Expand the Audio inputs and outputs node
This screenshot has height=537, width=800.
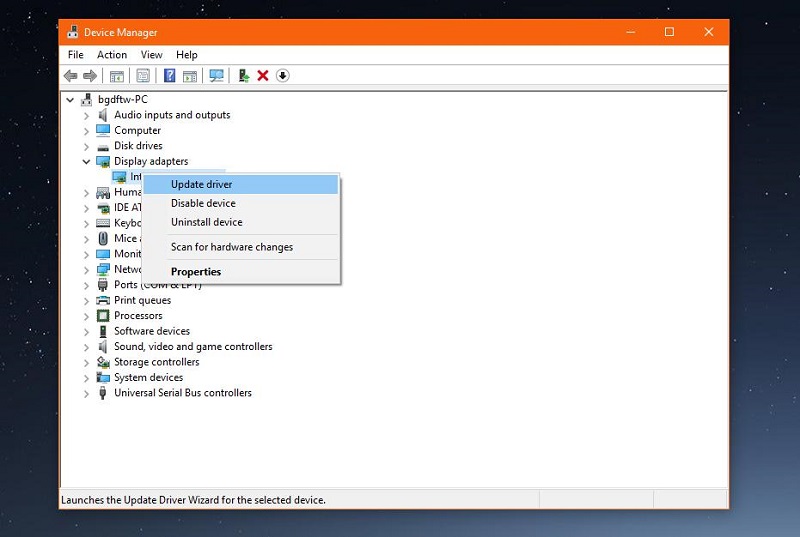pos(86,115)
